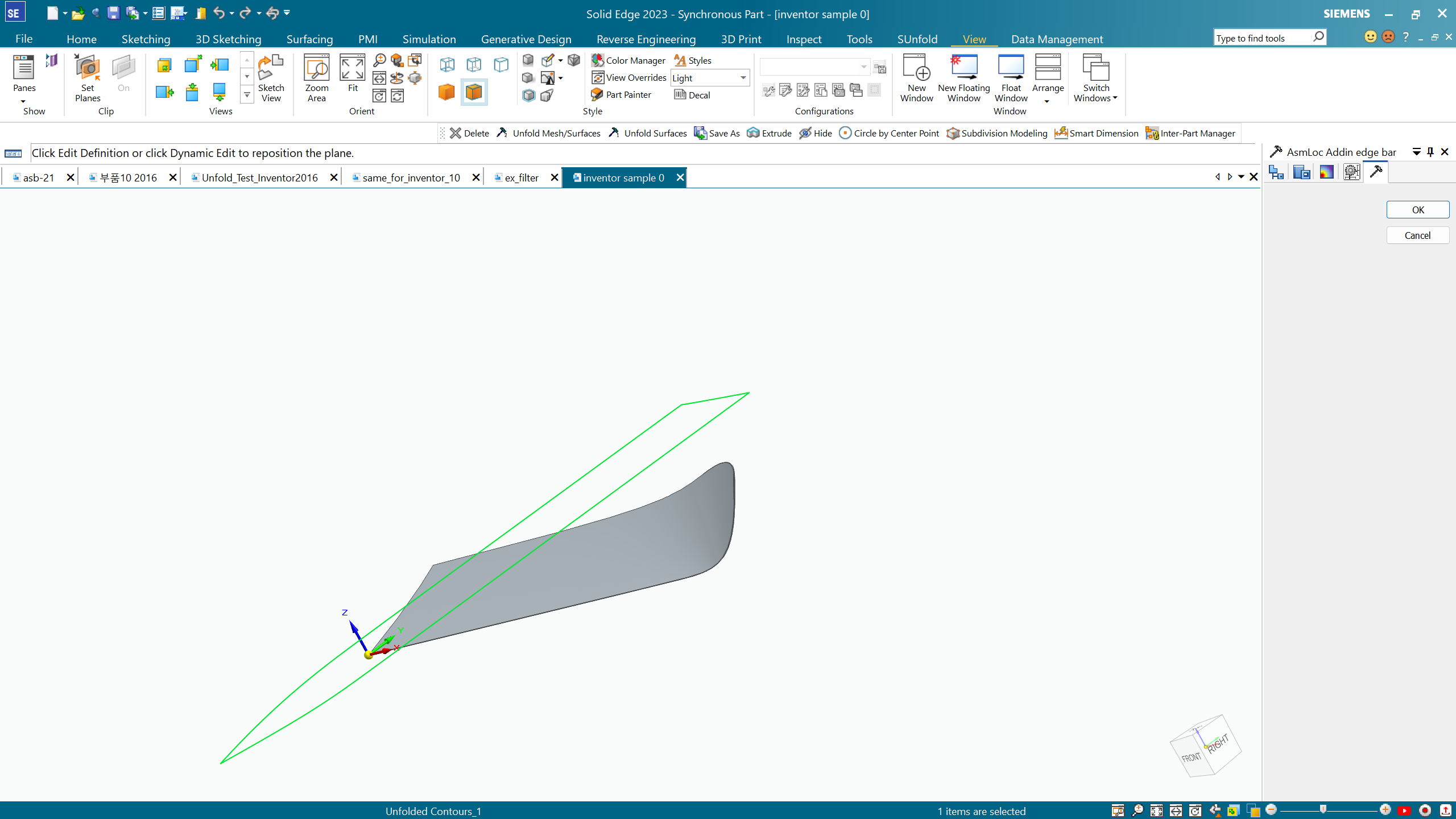
Task: Click the OK button
Action: (x=1417, y=210)
